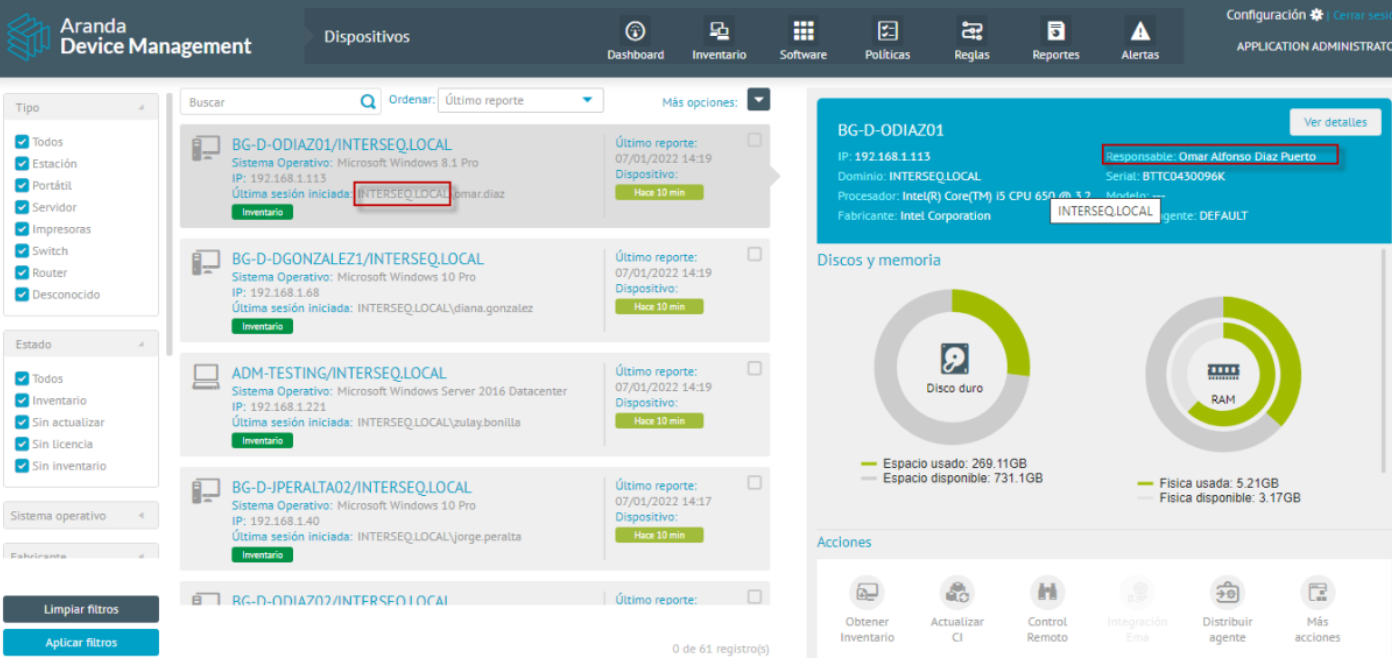Click the Ver detalles button

(x=1335, y=122)
